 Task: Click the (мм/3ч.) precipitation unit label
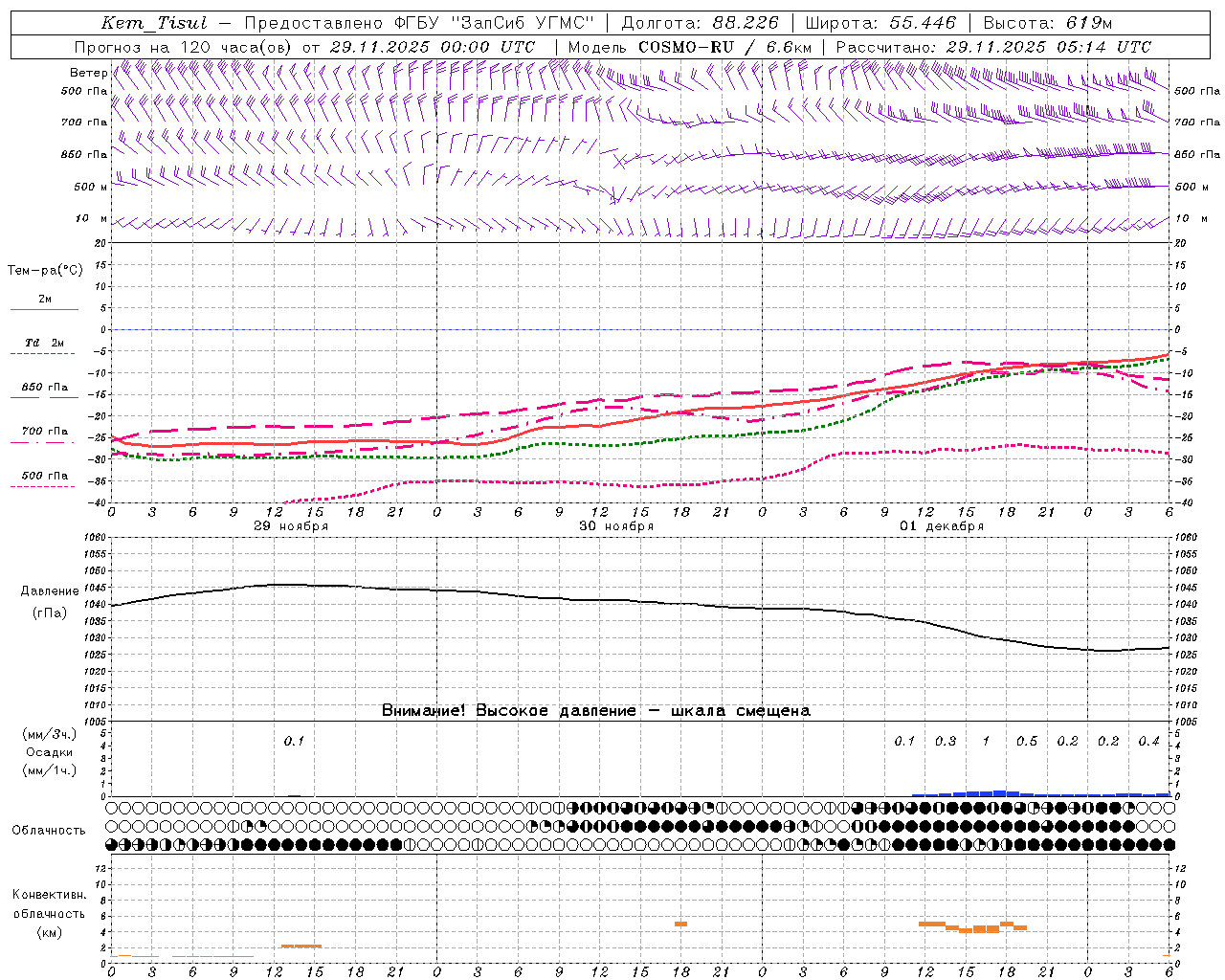(x=49, y=734)
